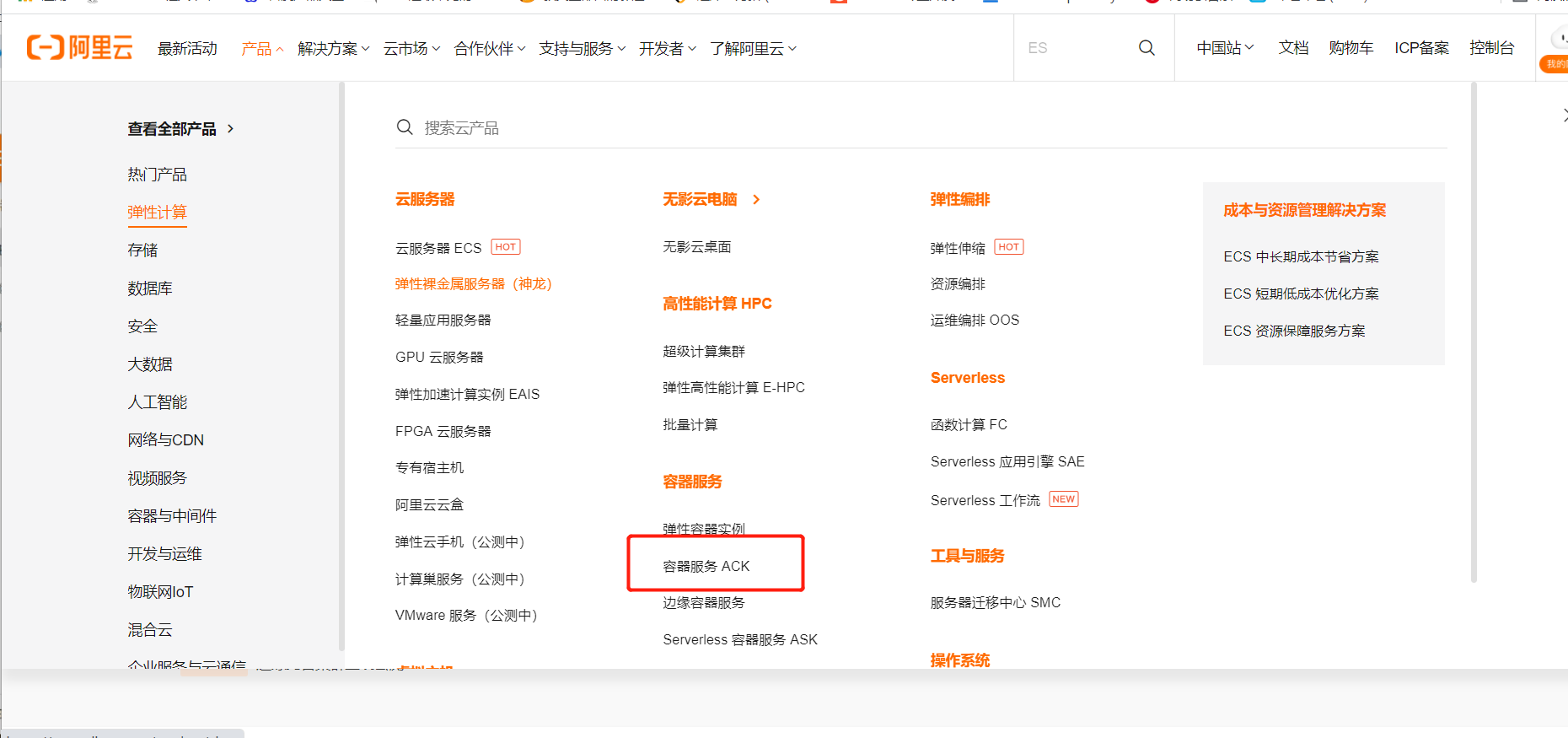Click the product panel vertical scrollbar

point(1474,332)
